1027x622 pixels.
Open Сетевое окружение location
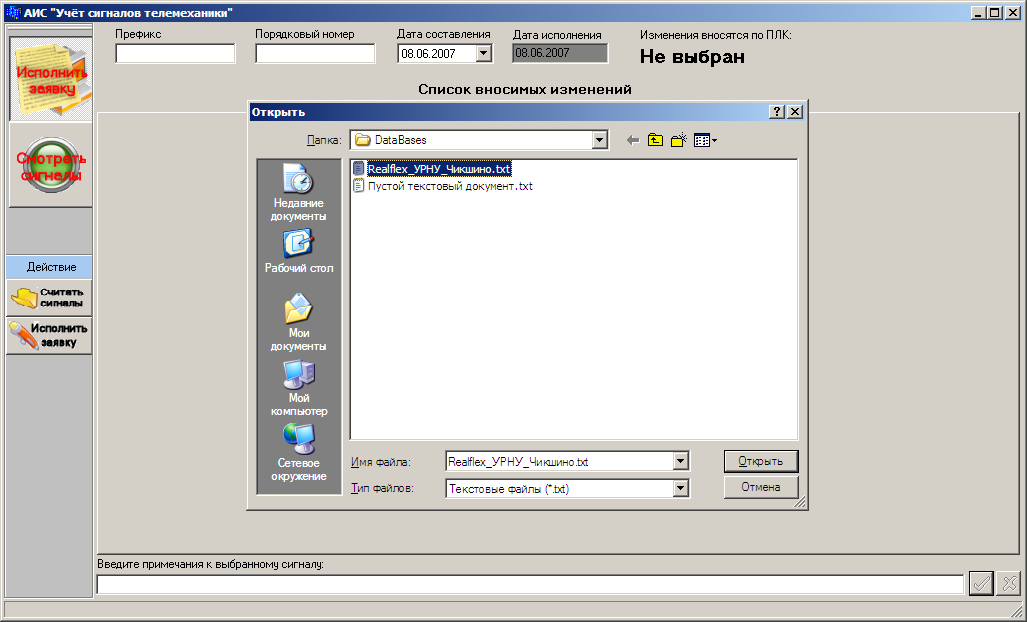click(x=299, y=452)
